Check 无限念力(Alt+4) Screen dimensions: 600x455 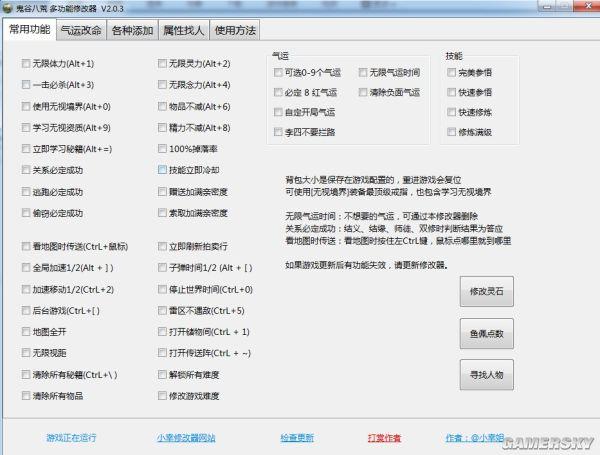pos(162,85)
